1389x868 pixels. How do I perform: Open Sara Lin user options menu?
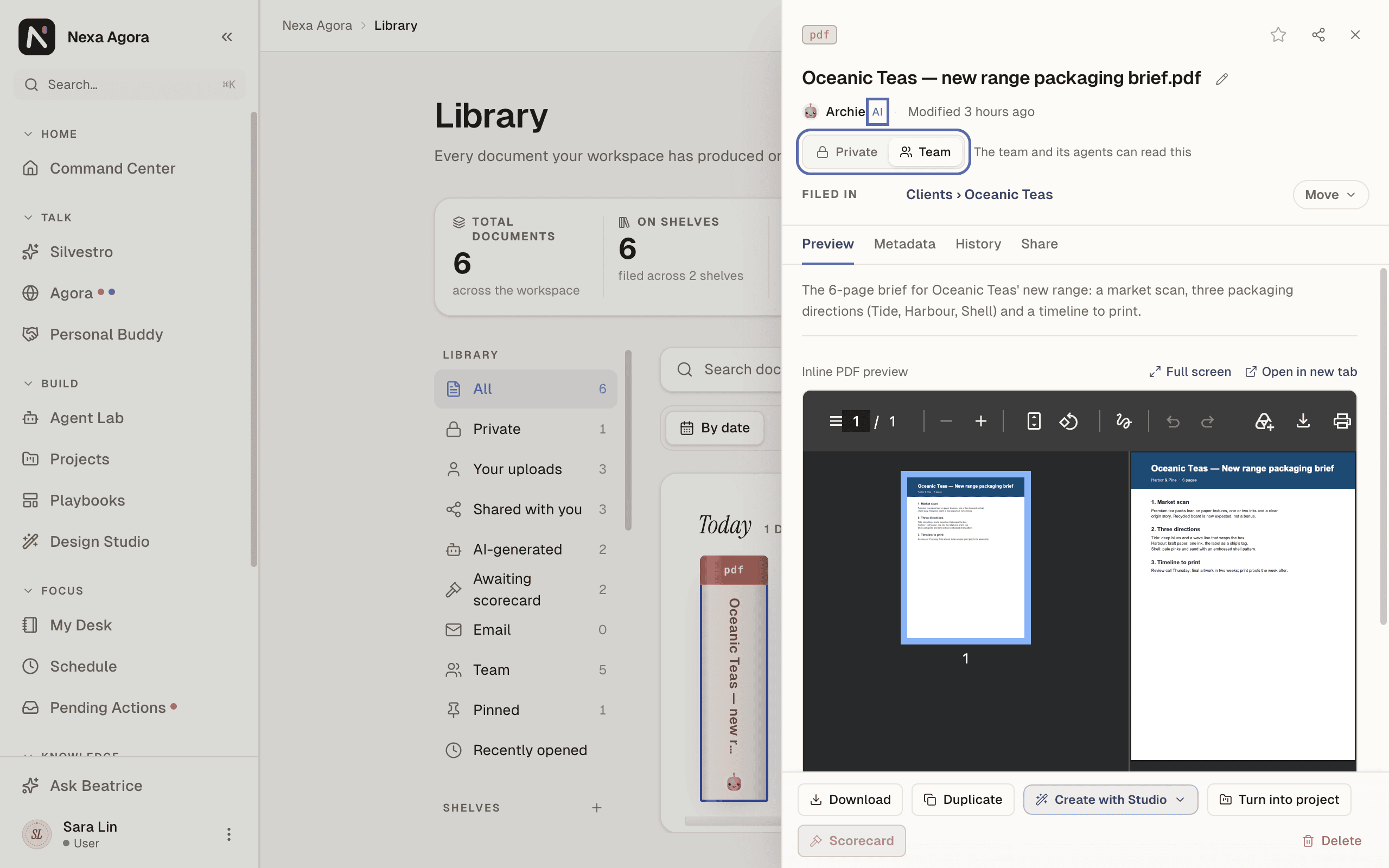228,834
